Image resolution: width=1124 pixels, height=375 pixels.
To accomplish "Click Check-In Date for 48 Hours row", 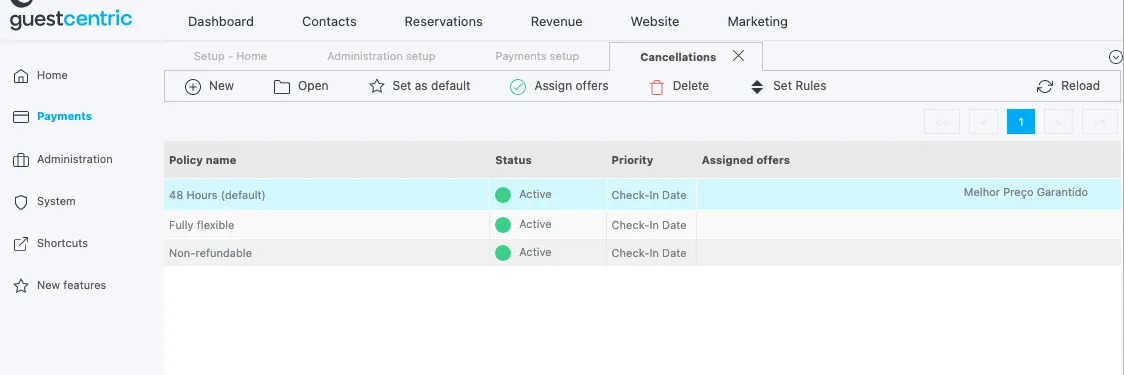I will pos(649,195).
